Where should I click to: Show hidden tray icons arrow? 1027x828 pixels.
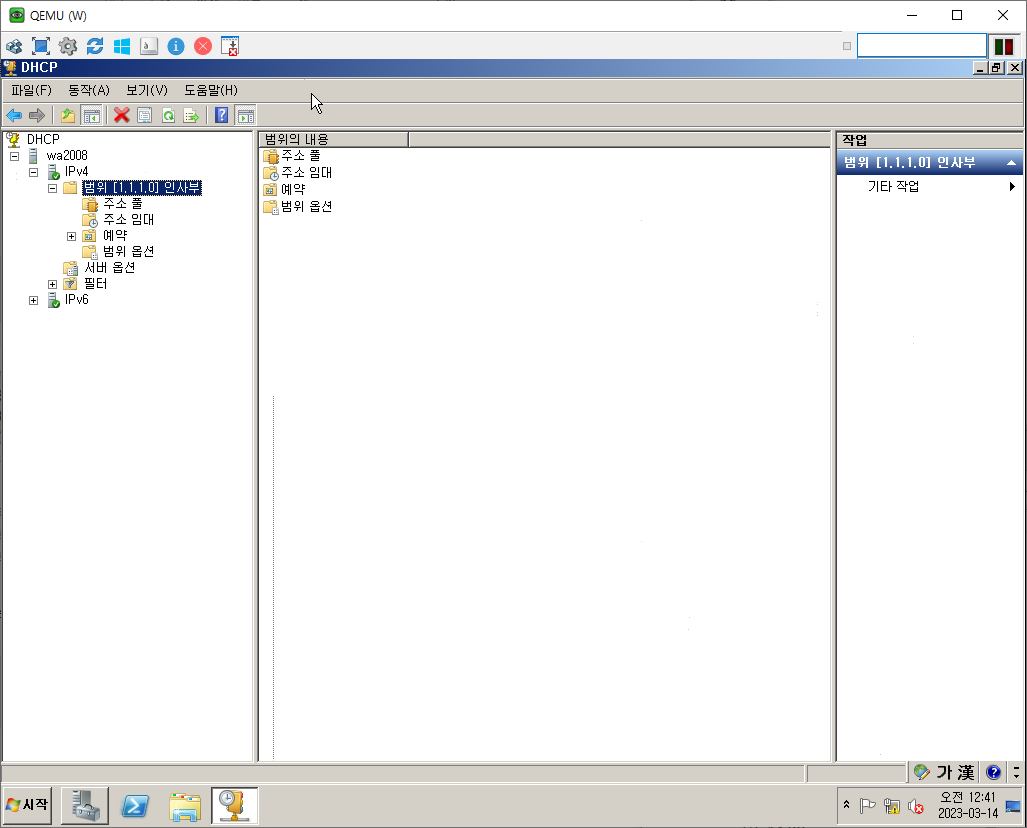pos(846,804)
